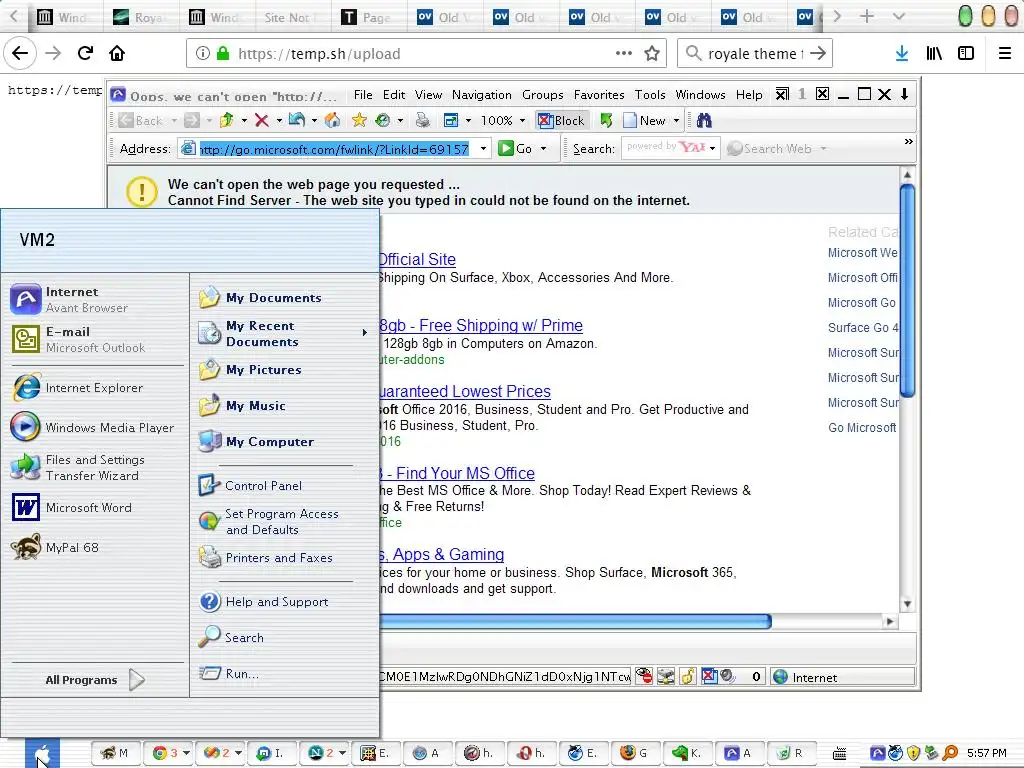Open the Avant Windows menu
This screenshot has width=1024, height=768.
pyautogui.click(x=700, y=95)
